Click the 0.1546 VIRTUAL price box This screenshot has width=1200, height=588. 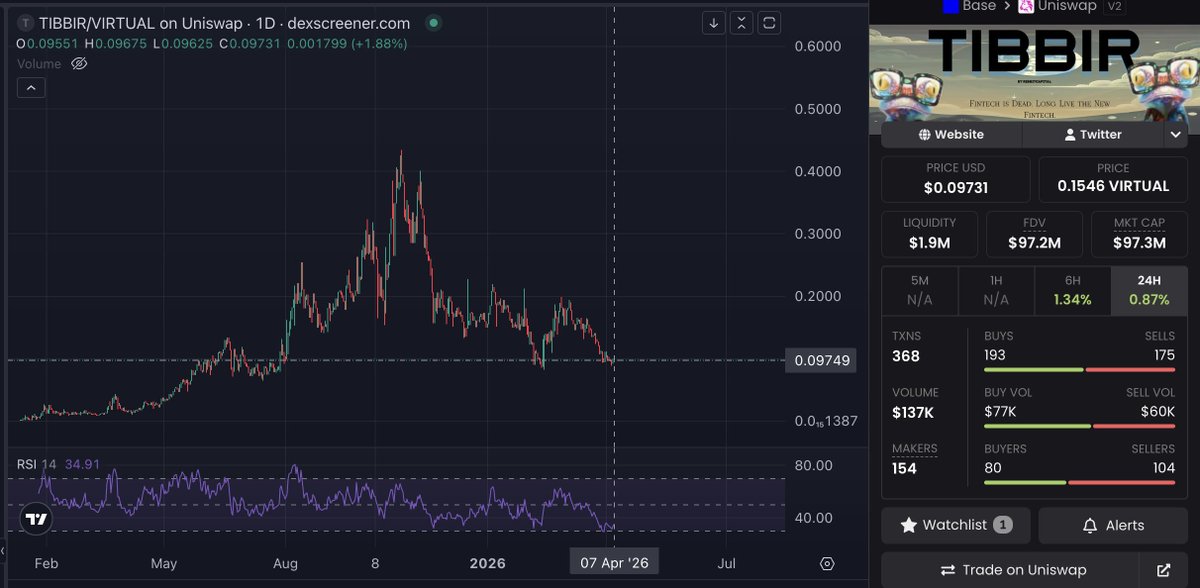(x=1113, y=178)
